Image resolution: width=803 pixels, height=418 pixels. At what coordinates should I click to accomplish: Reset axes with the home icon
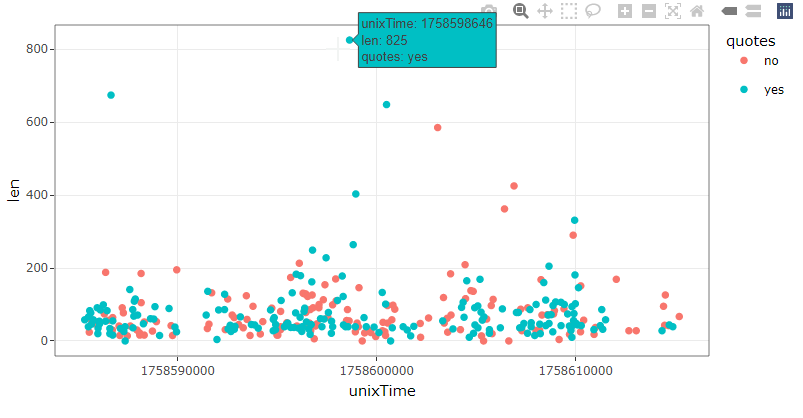point(697,11)
